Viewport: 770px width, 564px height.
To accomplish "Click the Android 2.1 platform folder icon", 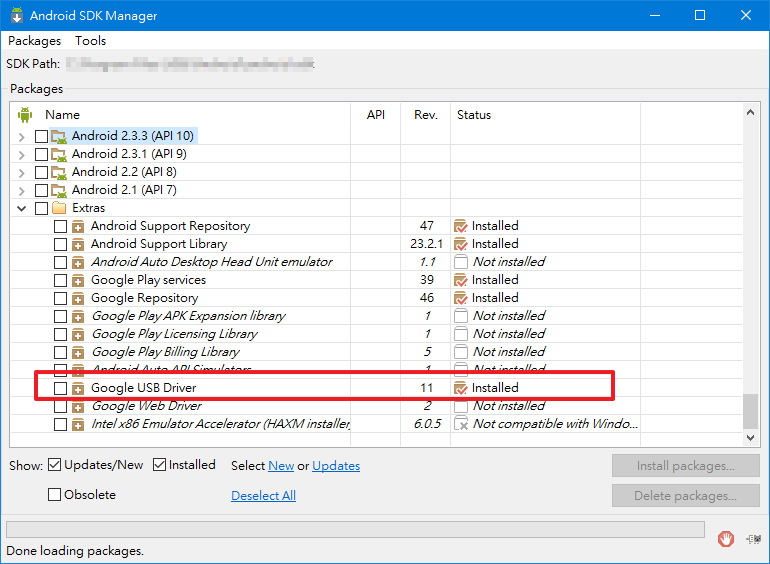I will coord(58,190).
